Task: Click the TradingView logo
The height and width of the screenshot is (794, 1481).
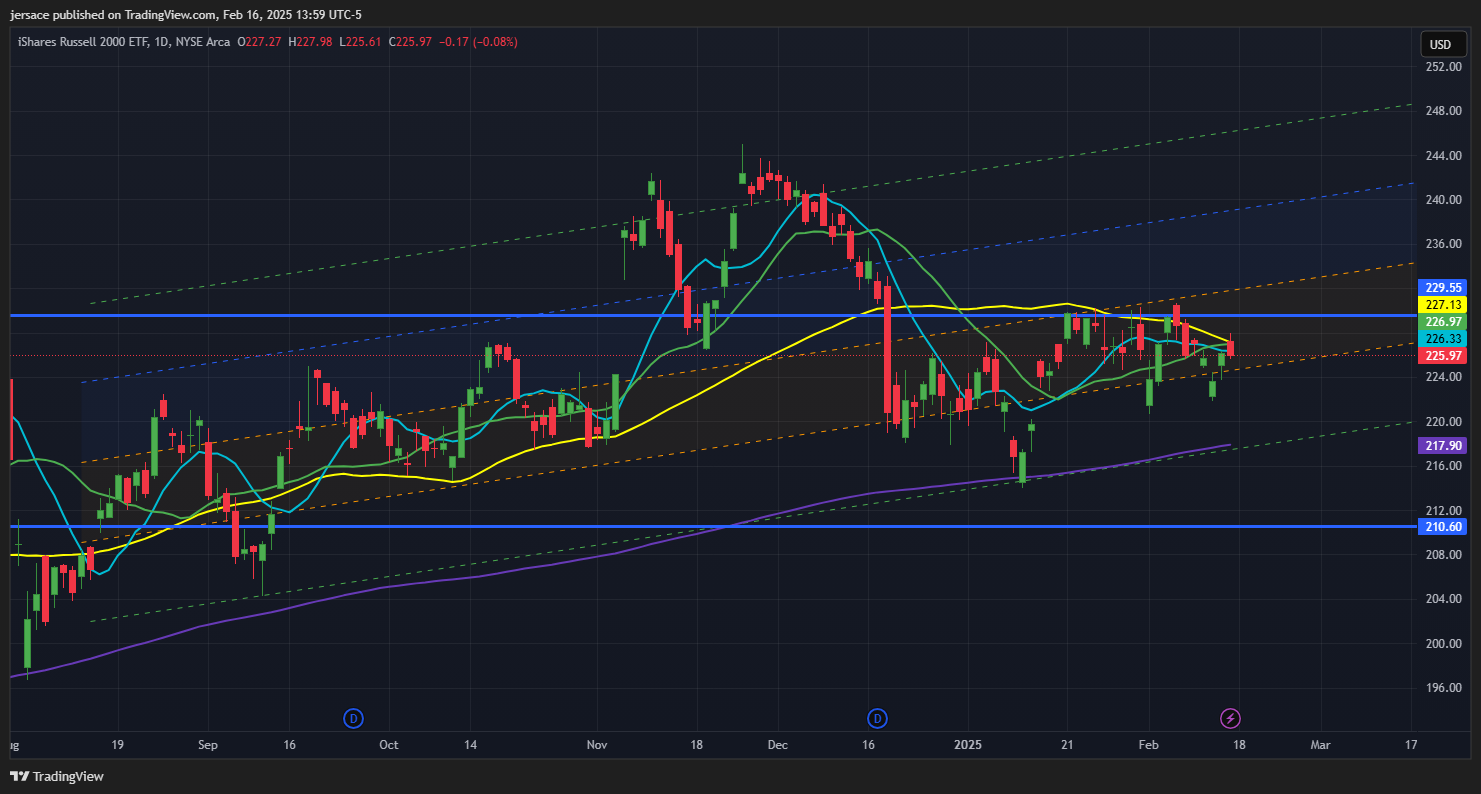Action: click(57, 776)
